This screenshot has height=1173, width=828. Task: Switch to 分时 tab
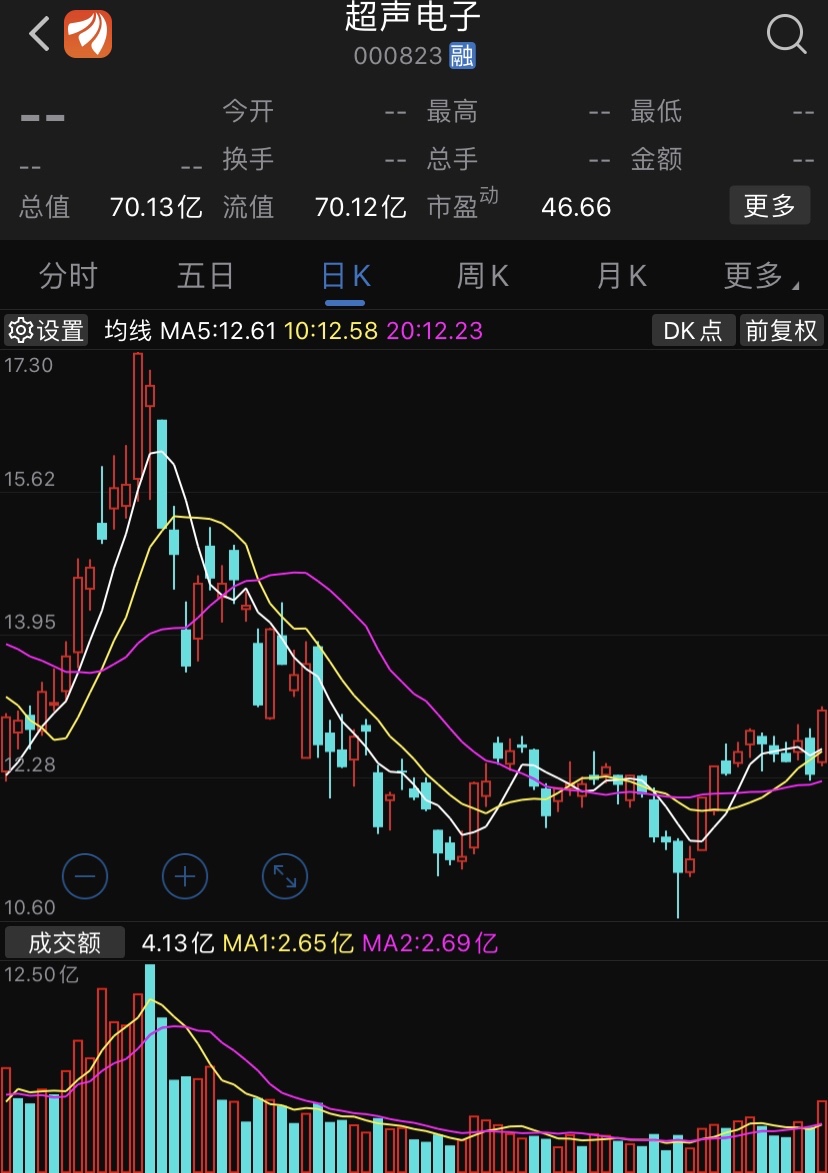68,276
